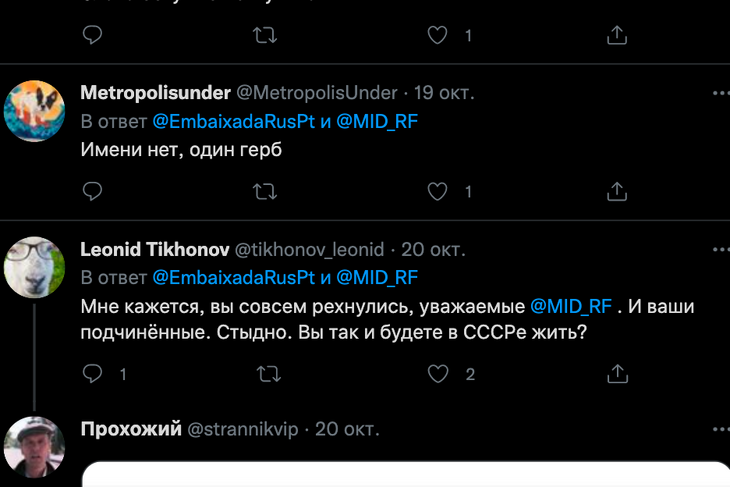The height and width of the screenshot is (487, 730).
Task: Open more options for Leonid Tikhonov's tweet
Action: coord(720,249)
